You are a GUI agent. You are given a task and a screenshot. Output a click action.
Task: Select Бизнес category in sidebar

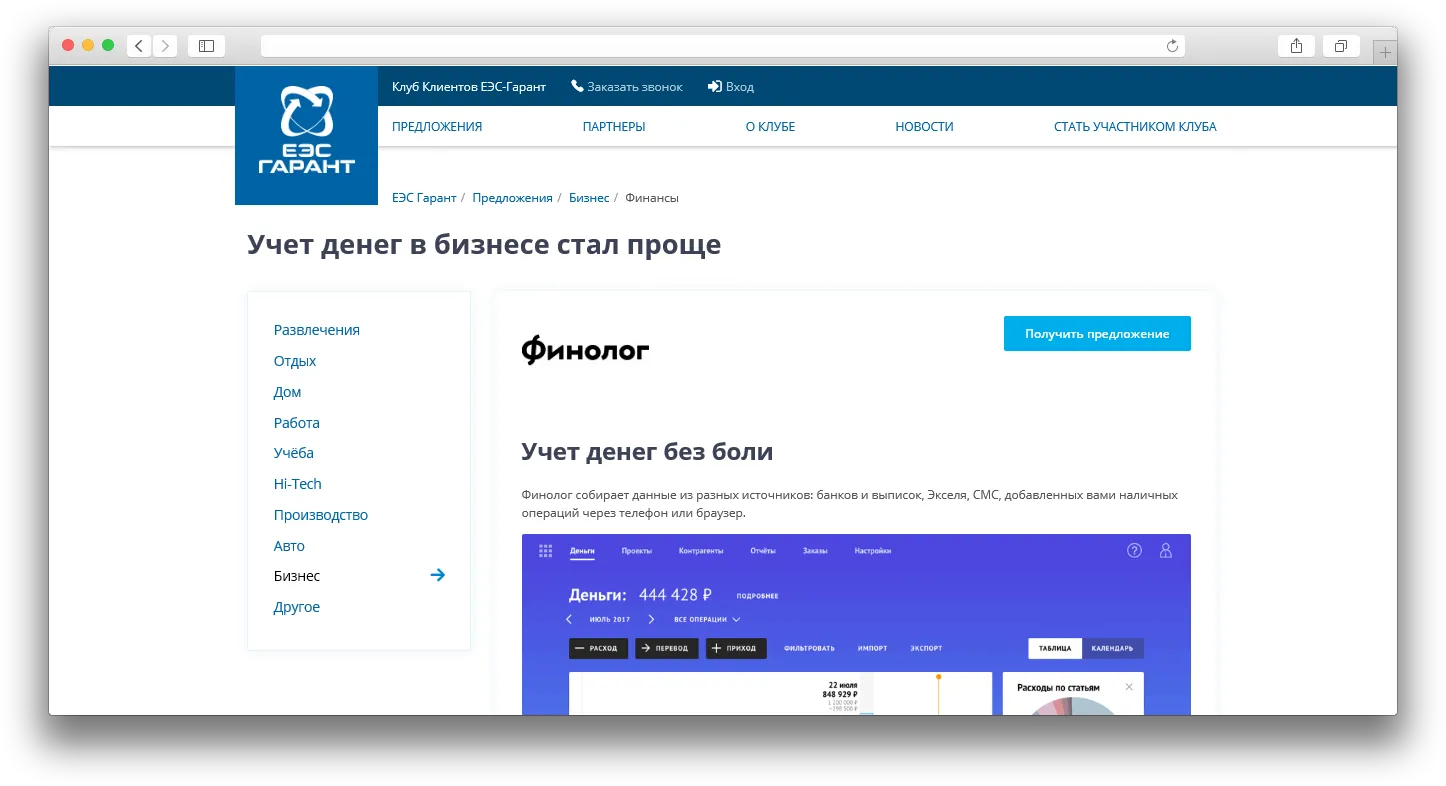point(297,576)
